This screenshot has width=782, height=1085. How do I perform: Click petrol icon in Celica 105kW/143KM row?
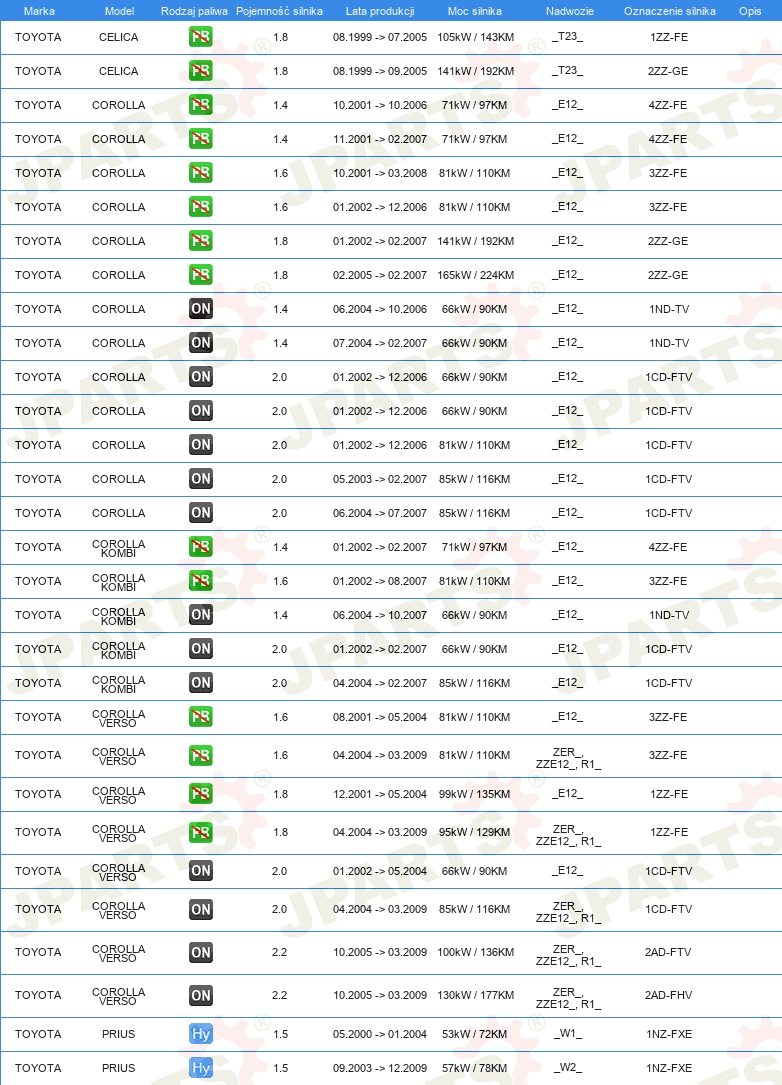(x=201, y=37)
